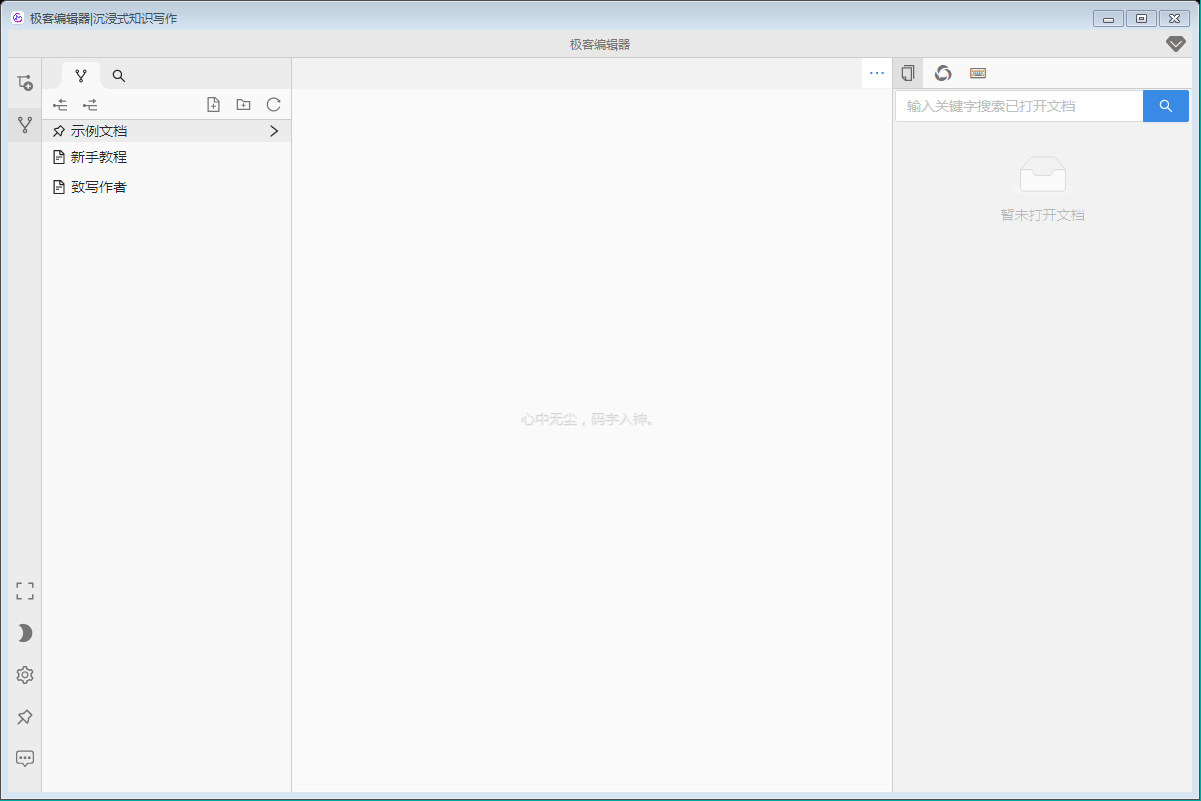Click the new folder icon
Screen dimensions: 1201x801
coord(243,105)
